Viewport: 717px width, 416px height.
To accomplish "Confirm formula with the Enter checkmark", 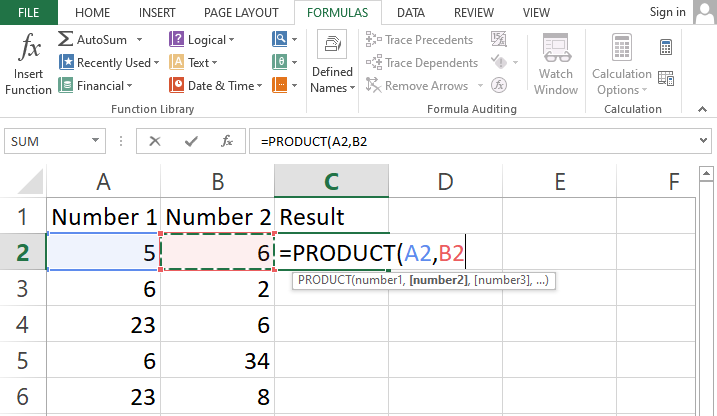I will pyautogui.click(x=191, y=142).
